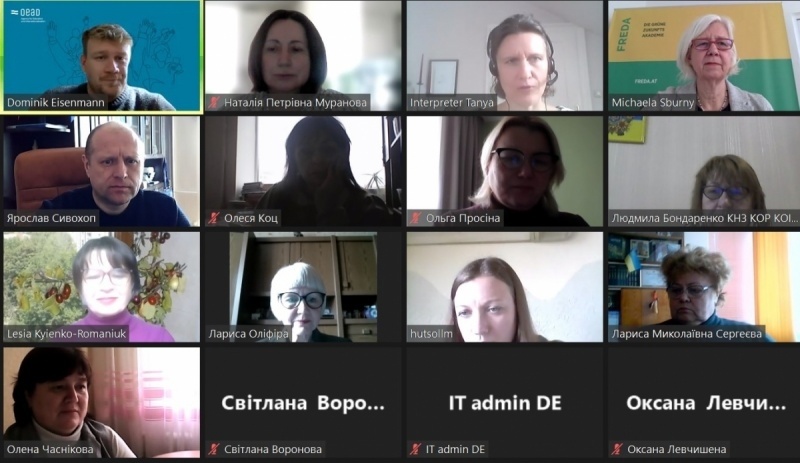Select Dominik Eisenmann's active speaker video tile
This screenshot has height=463, width=800.
102,56
